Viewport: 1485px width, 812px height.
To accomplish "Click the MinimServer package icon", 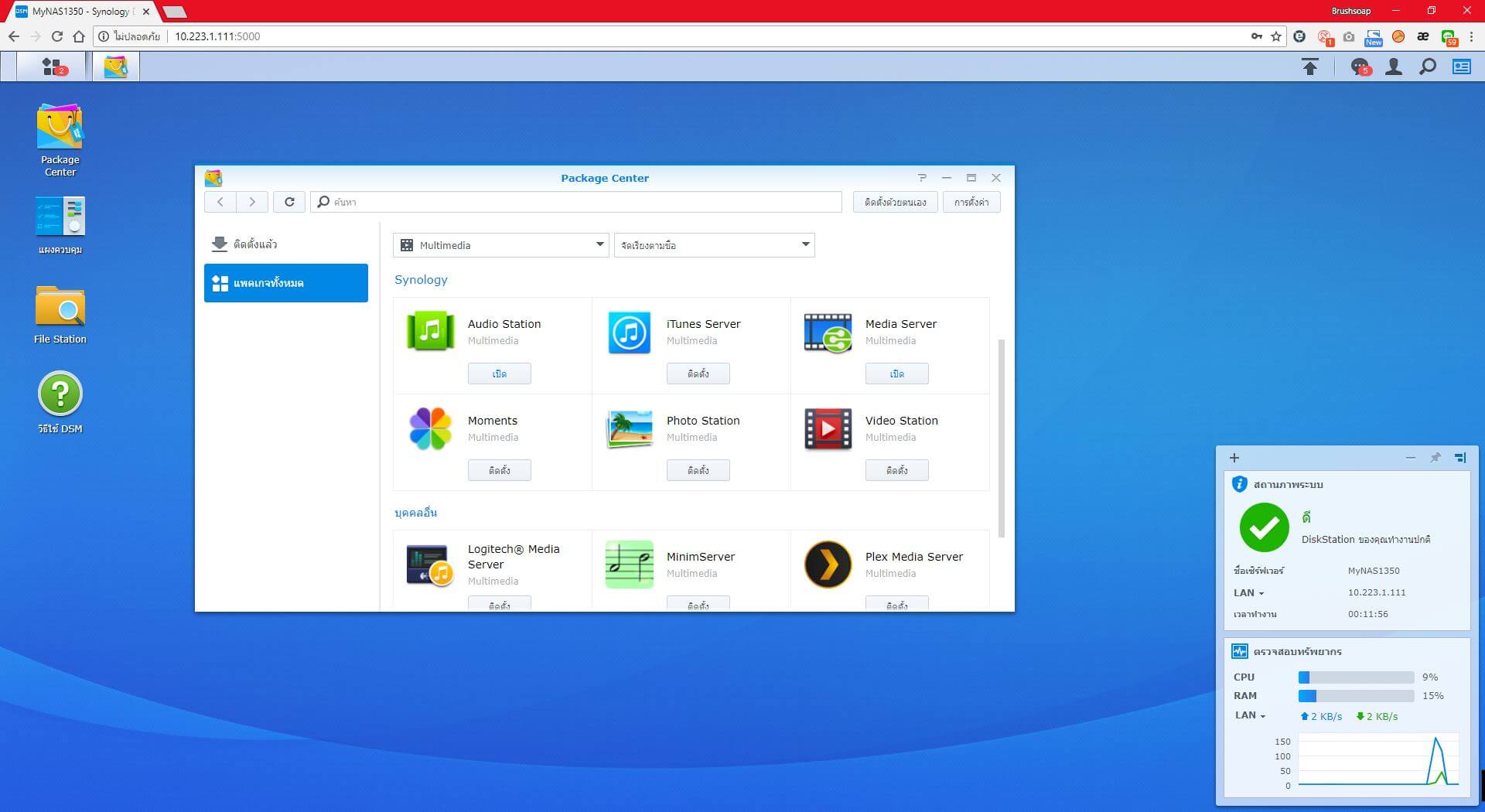I will 629,565.
